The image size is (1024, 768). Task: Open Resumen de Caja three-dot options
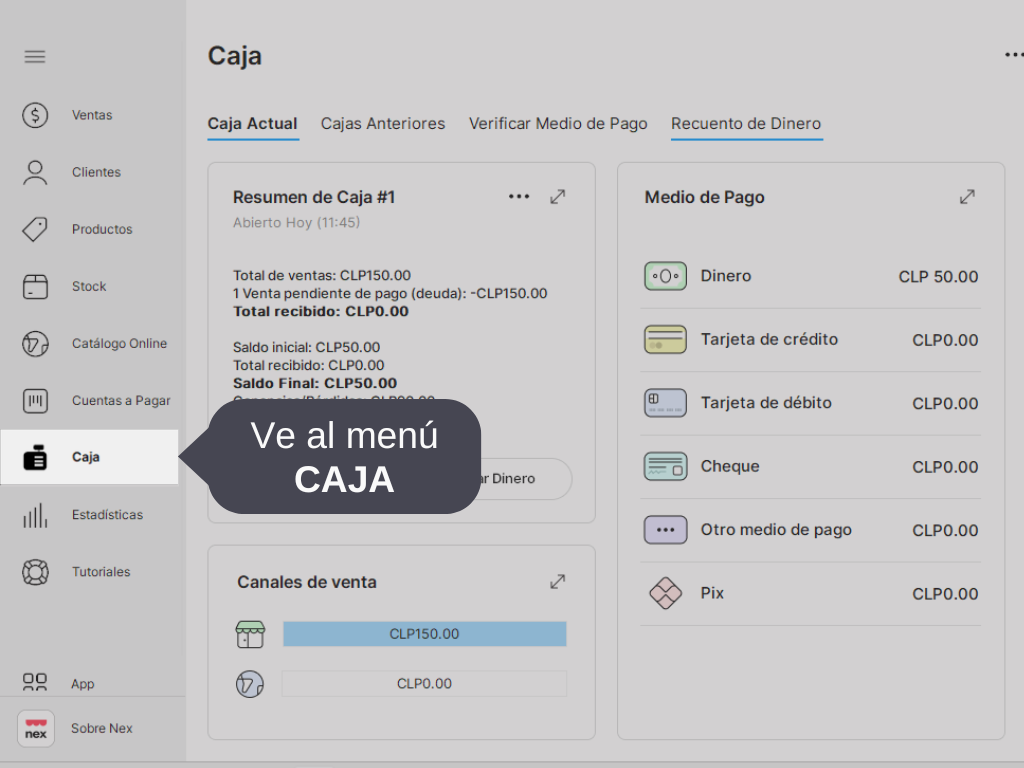[519, 197]
